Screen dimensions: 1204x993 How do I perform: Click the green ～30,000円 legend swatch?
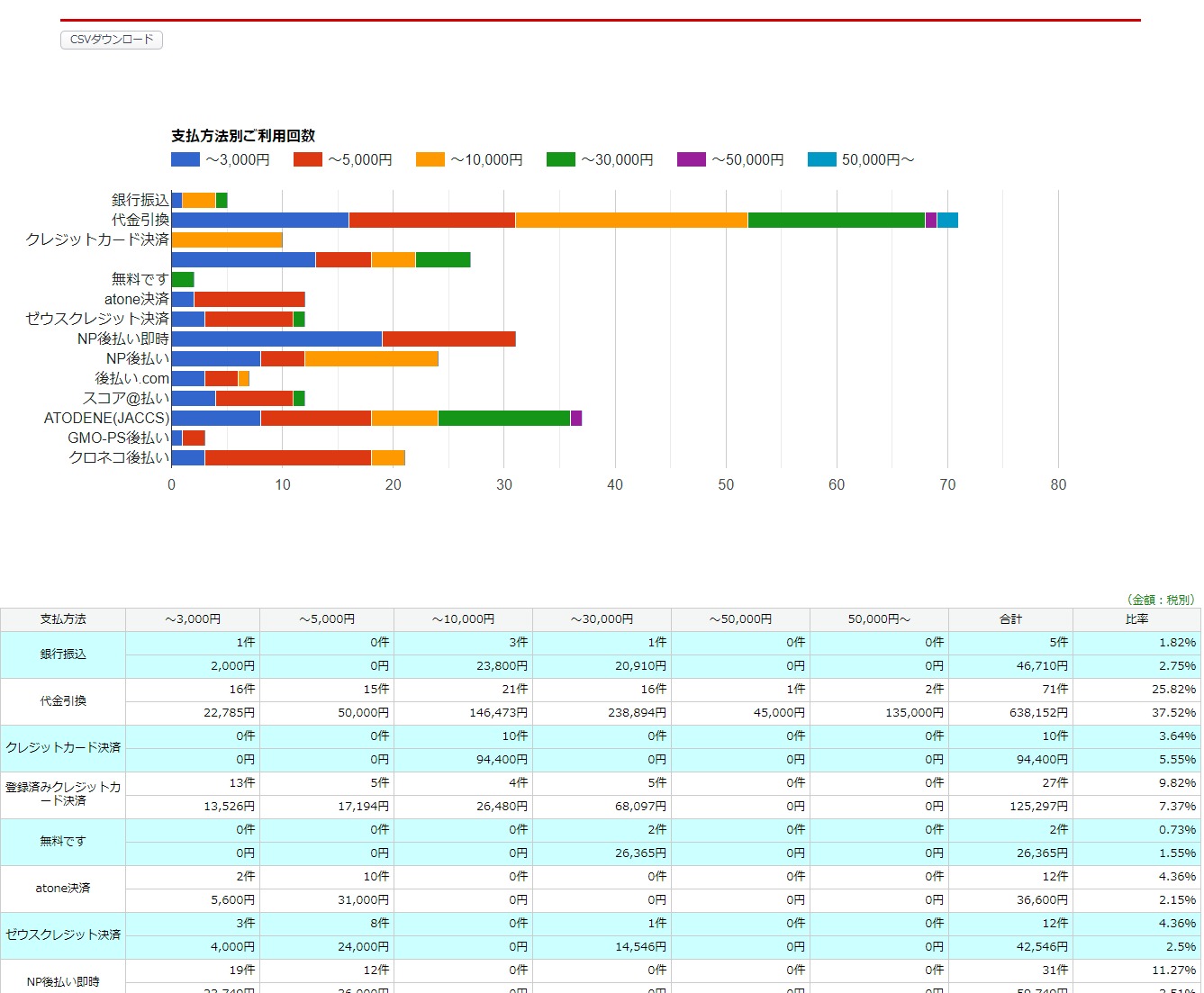point(561,159)
